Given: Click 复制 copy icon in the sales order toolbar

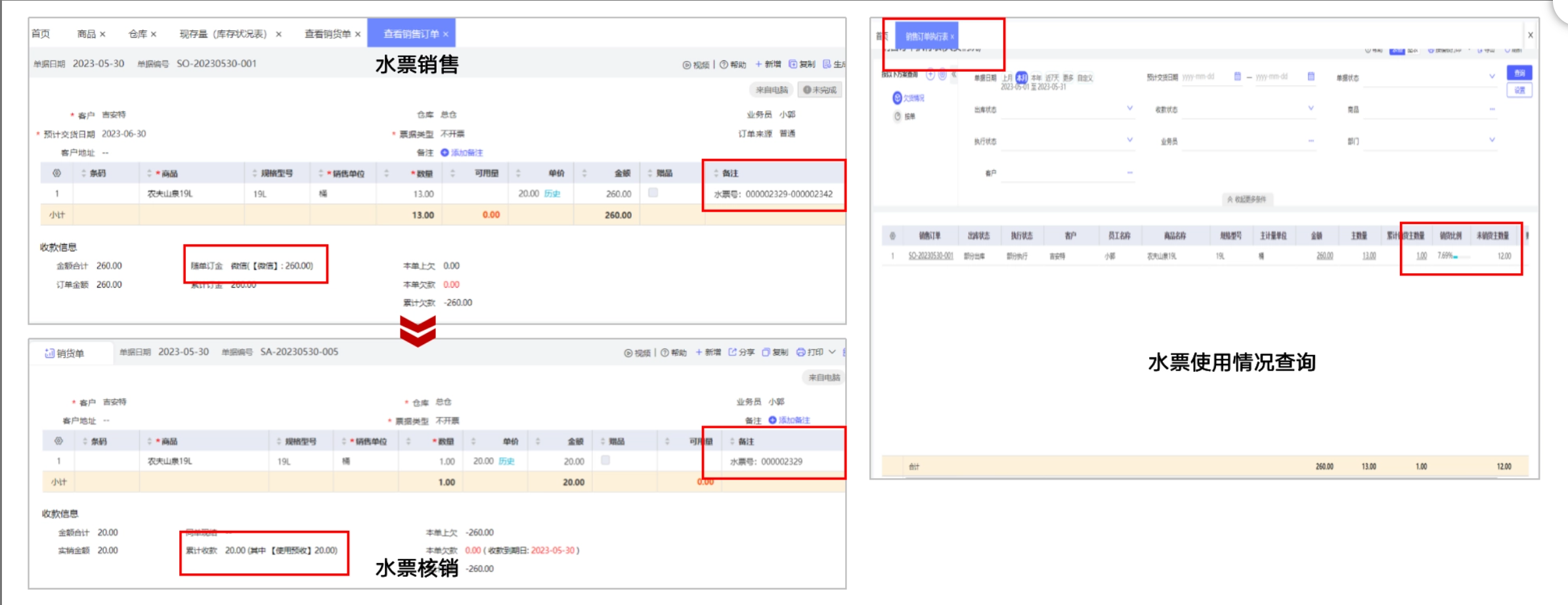Looking at the screenshot, I should pos(793,64).
